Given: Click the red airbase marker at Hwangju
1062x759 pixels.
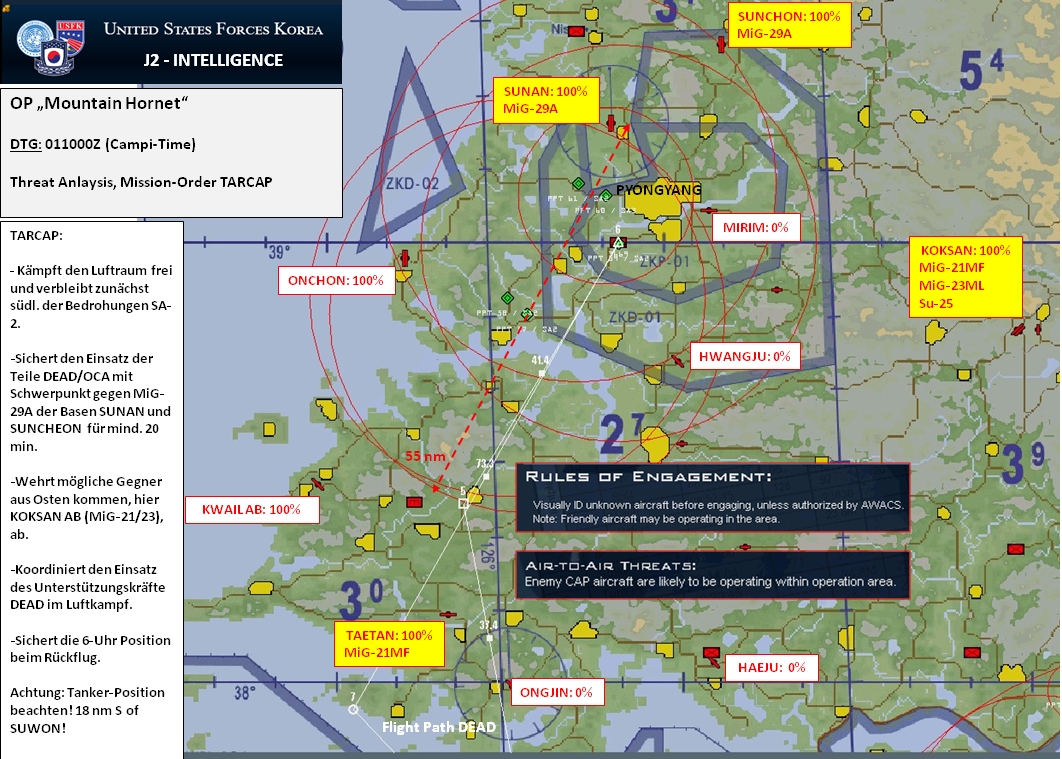Looking at the screenshot, I should coord(677,360).
